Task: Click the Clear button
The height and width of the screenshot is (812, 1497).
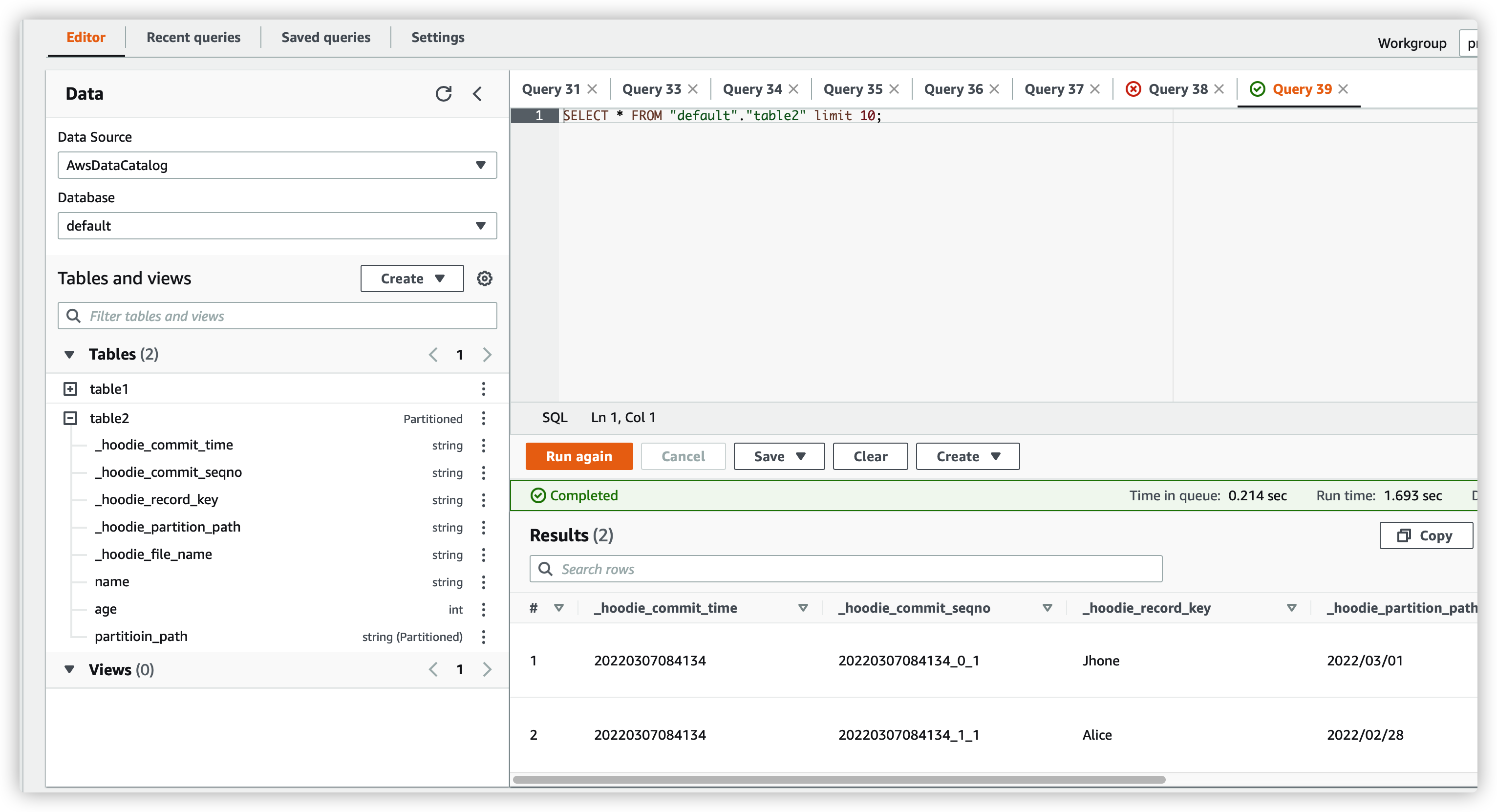Action: (x=870, y=456)
